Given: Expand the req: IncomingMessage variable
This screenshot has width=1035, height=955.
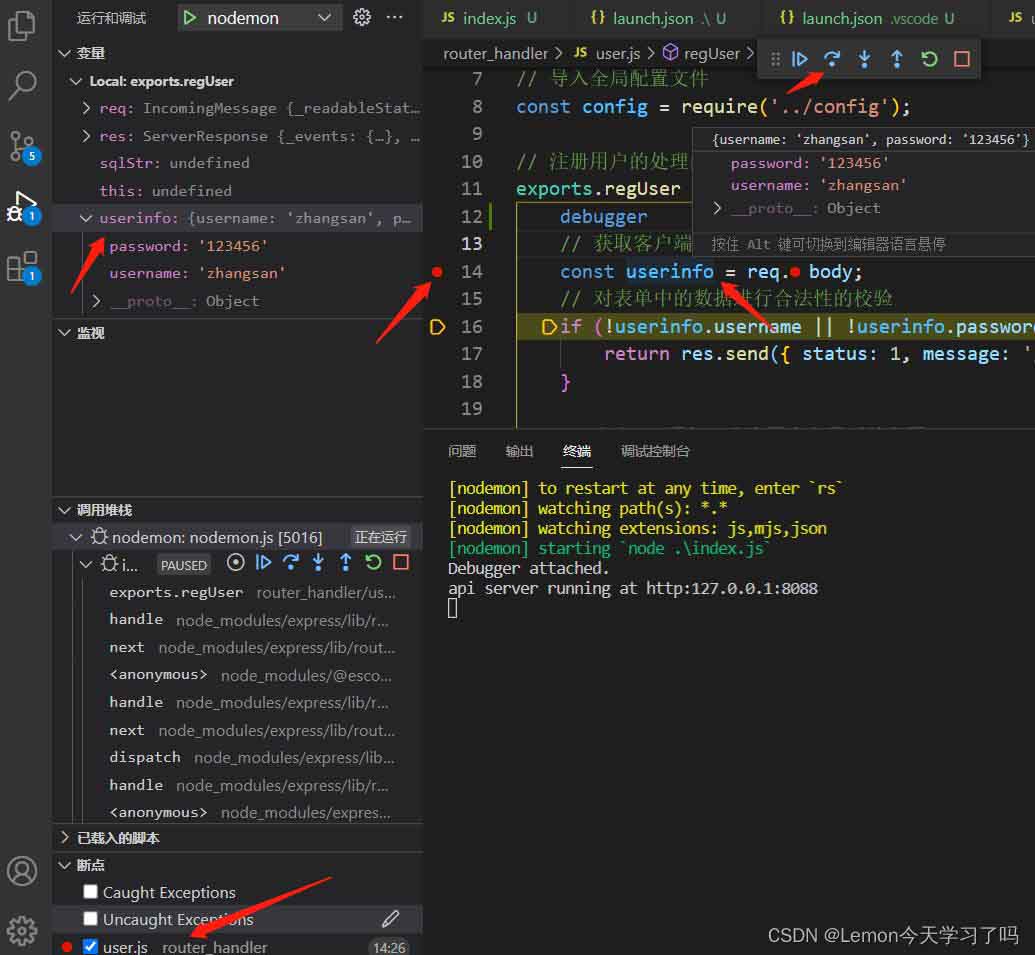Looking at the screenshot, I should point(86,108).
